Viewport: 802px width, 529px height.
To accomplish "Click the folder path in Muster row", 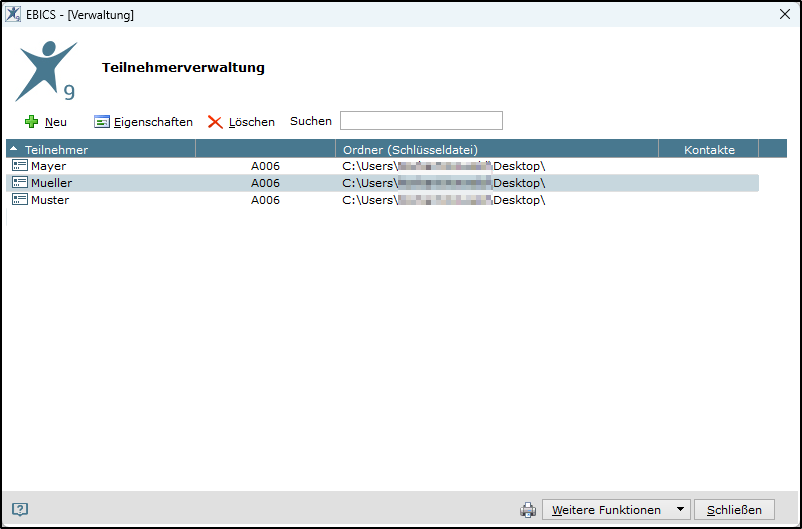I will 444,200.
